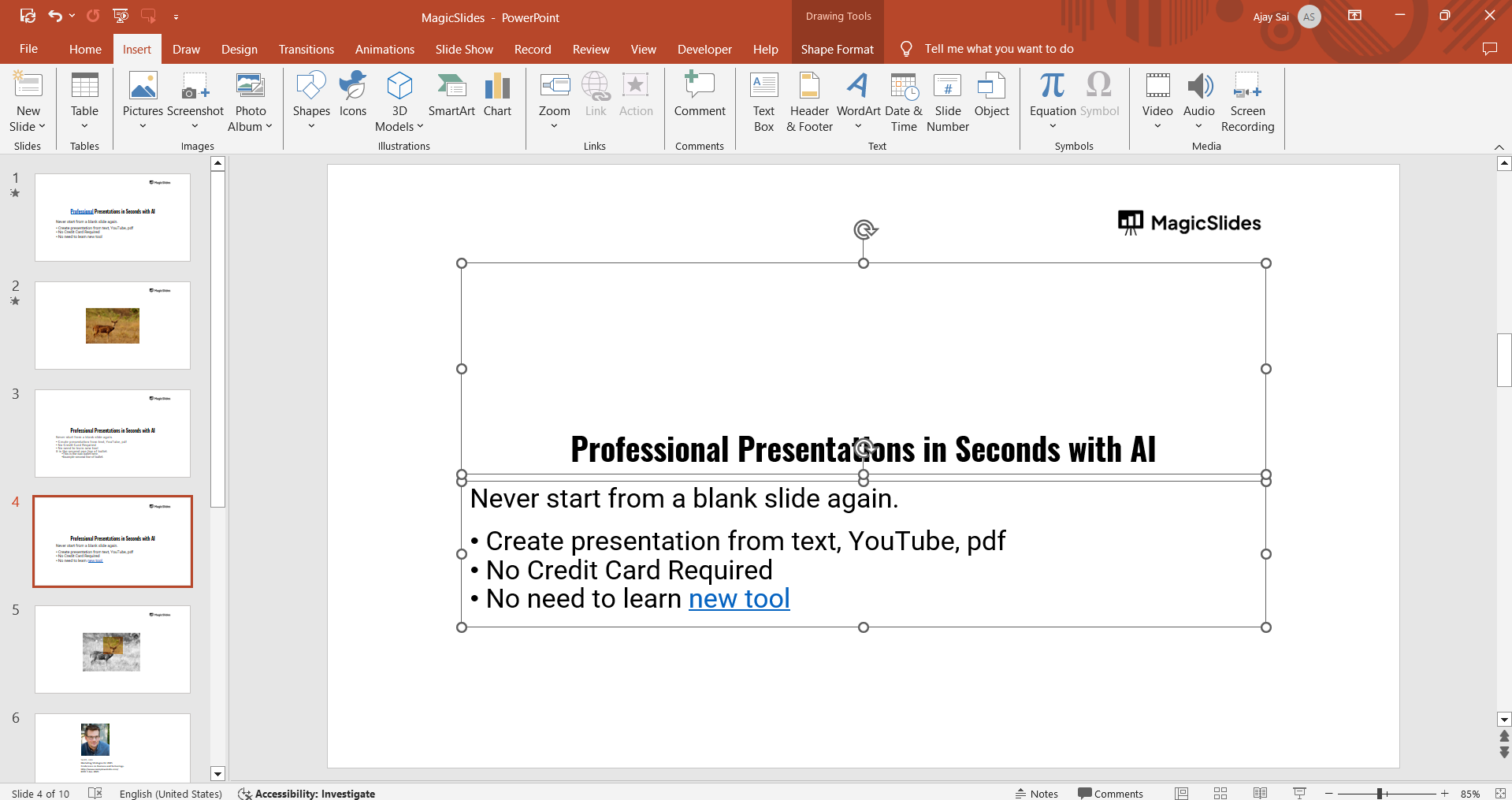Expand the Table dropdown arrow
The width and height of the screenshot is (1512, 800).
click(x=84, y=126)
